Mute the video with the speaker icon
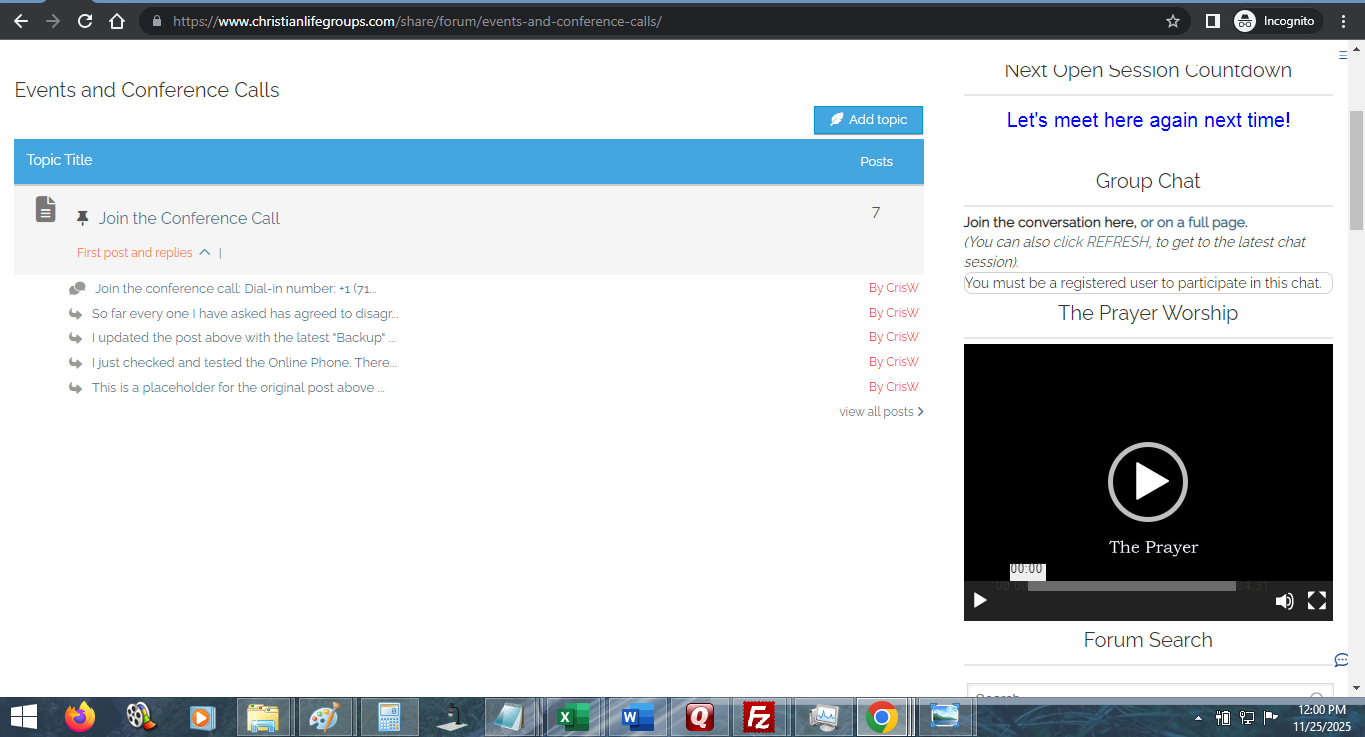 [x=1284, y=601]
